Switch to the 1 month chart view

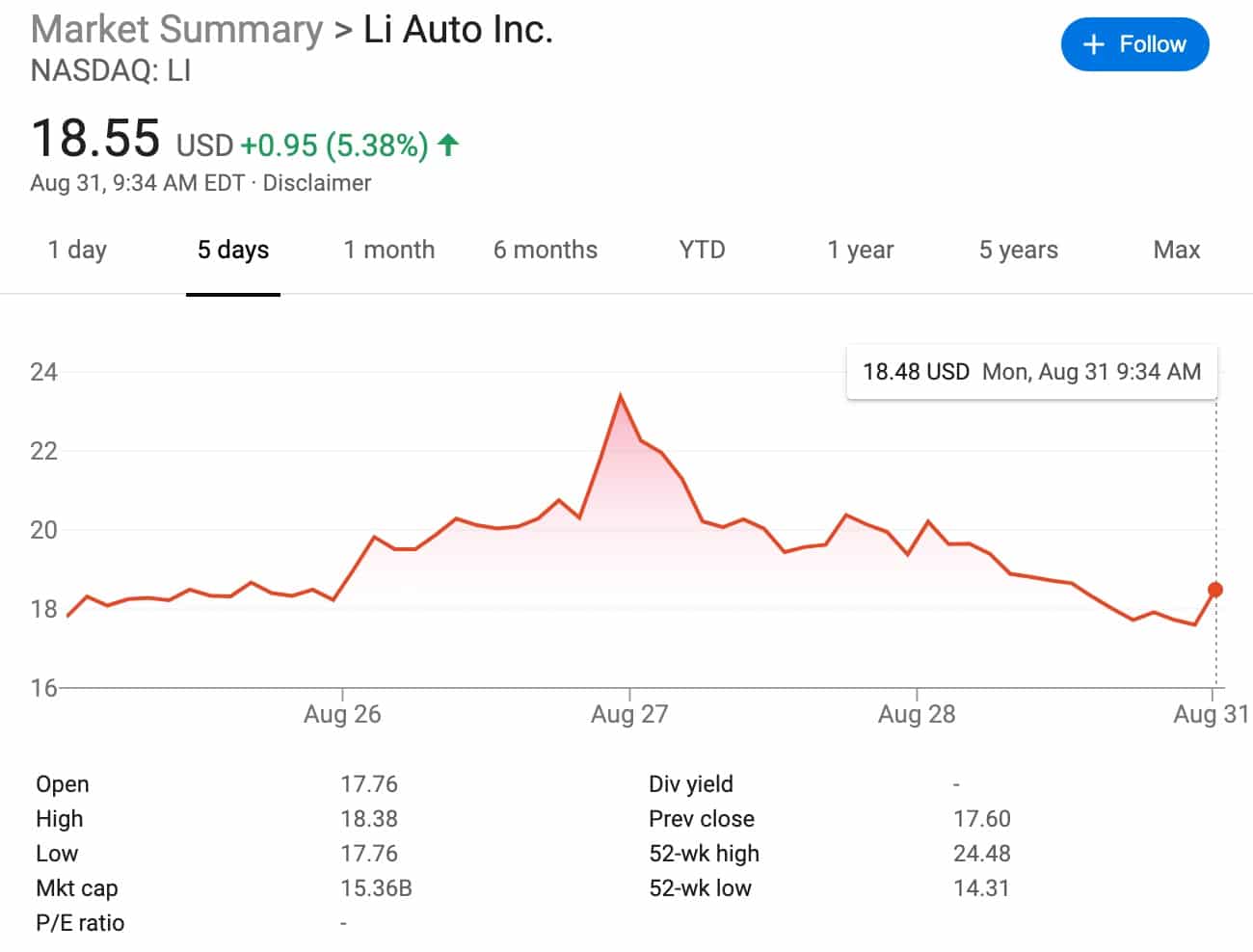389,250
